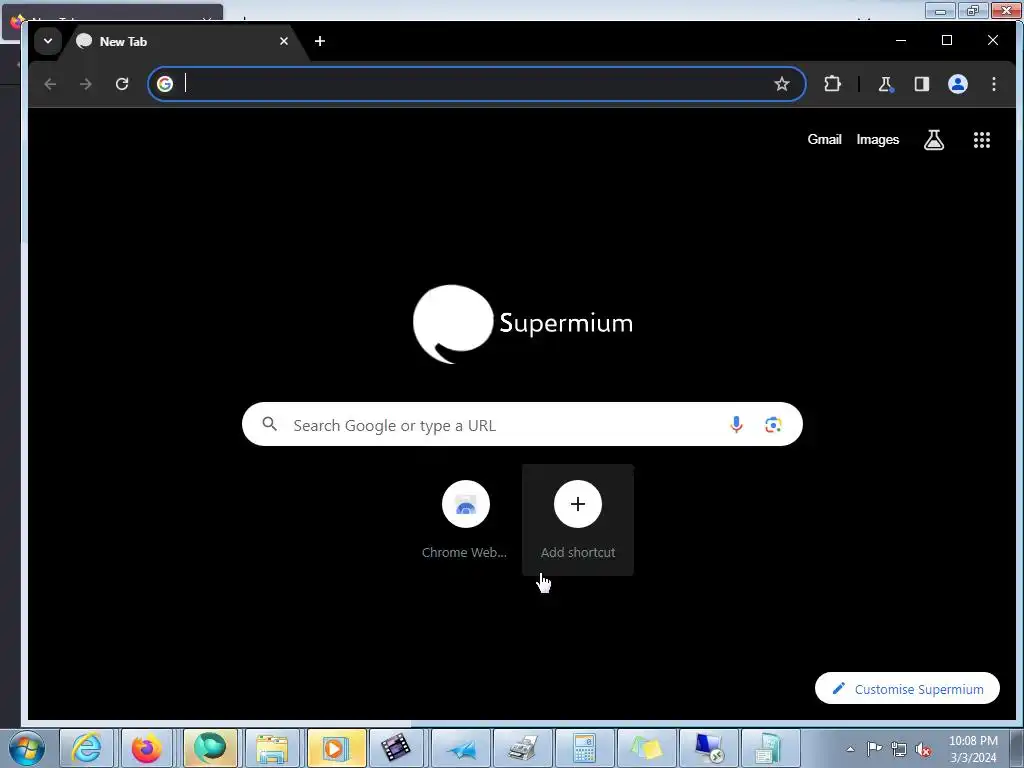Toggle the side panel
The image size is (1024, 768).
click(921, 84)
